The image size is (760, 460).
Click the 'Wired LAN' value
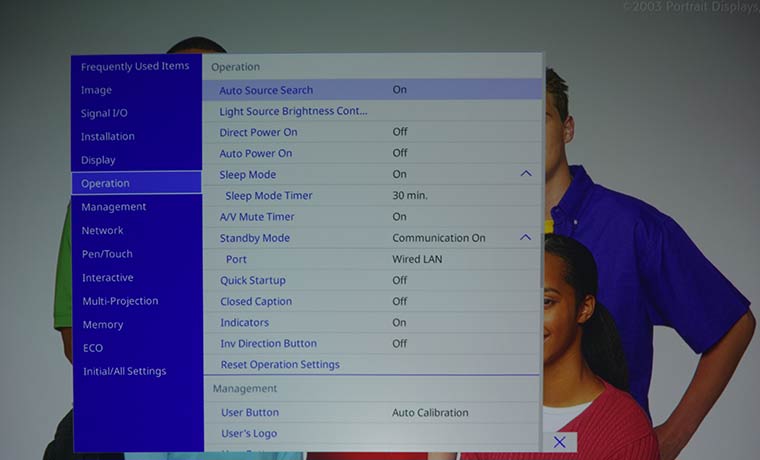coord(417,259)
